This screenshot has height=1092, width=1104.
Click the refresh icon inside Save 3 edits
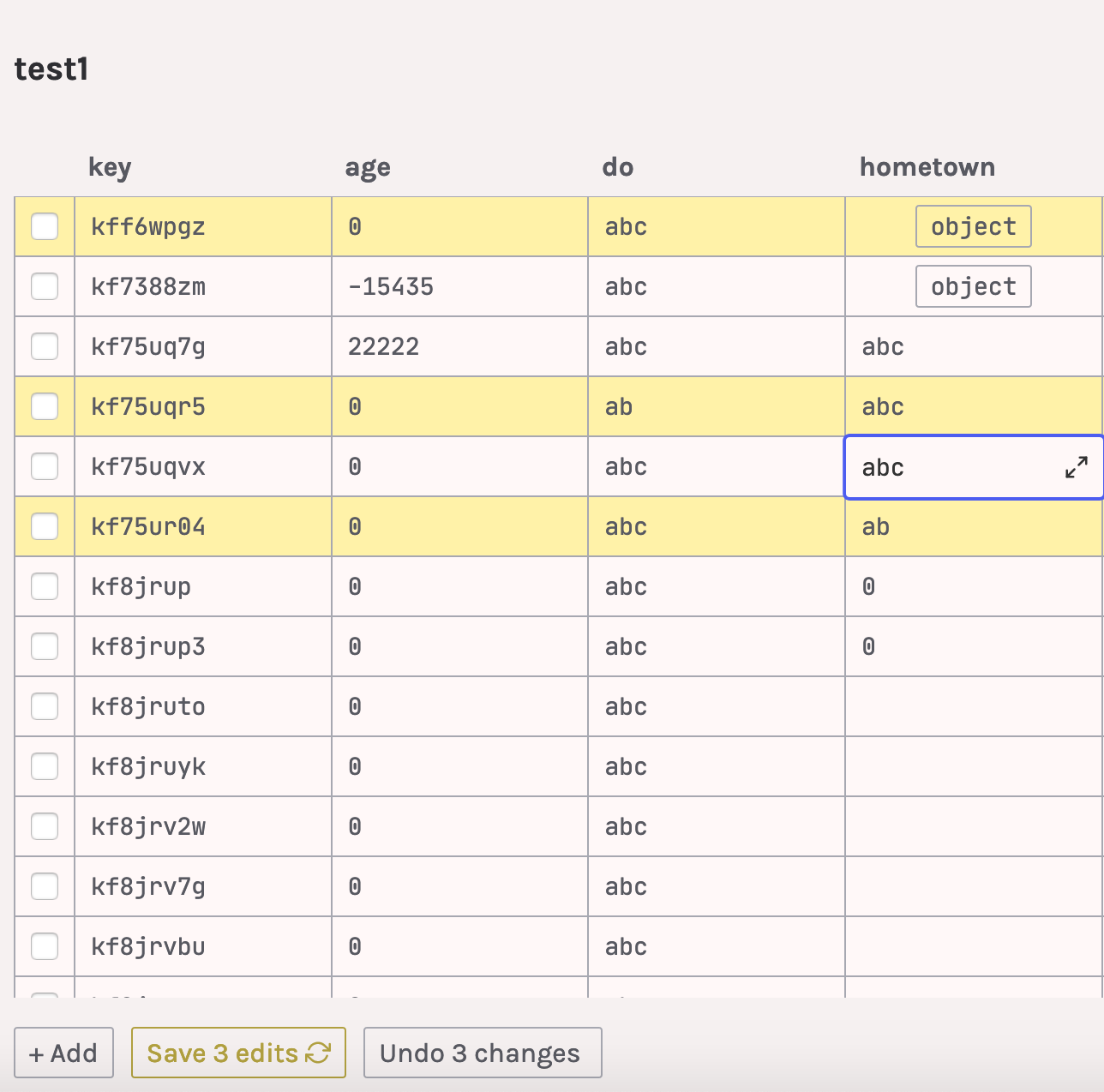point(318,1053)
